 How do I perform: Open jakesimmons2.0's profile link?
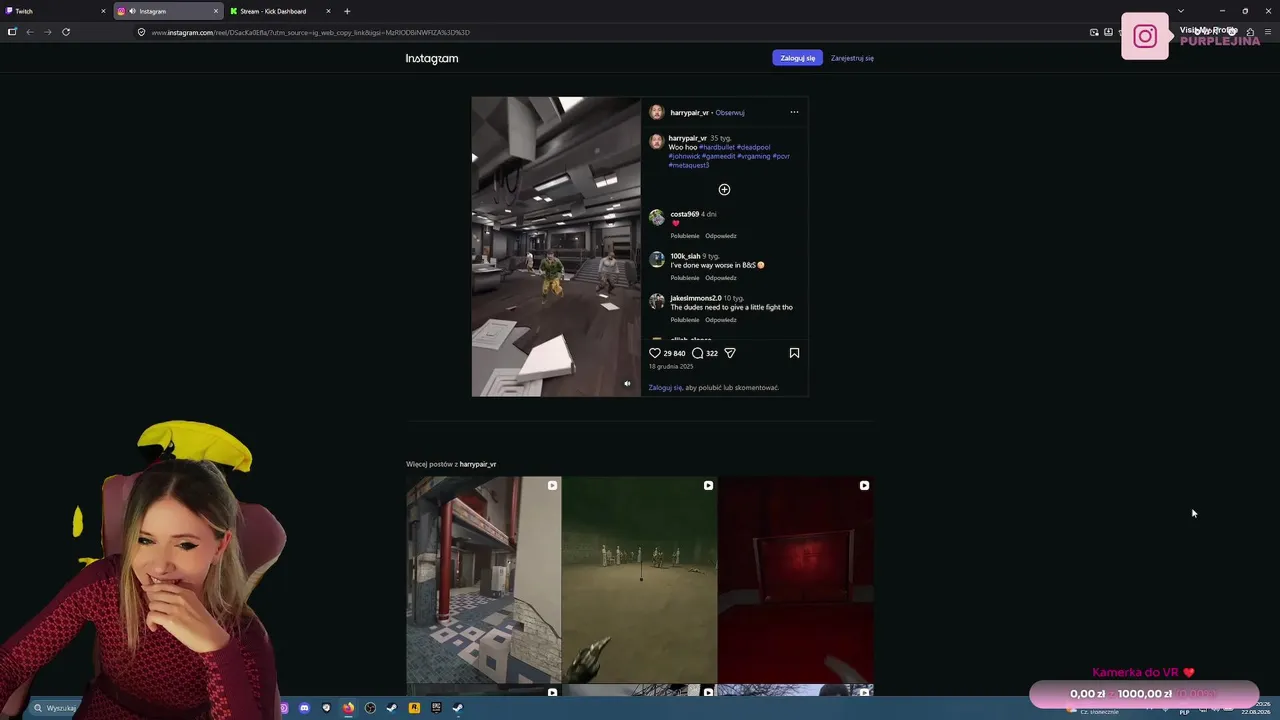pyautogui.click(x=696, y=298)
